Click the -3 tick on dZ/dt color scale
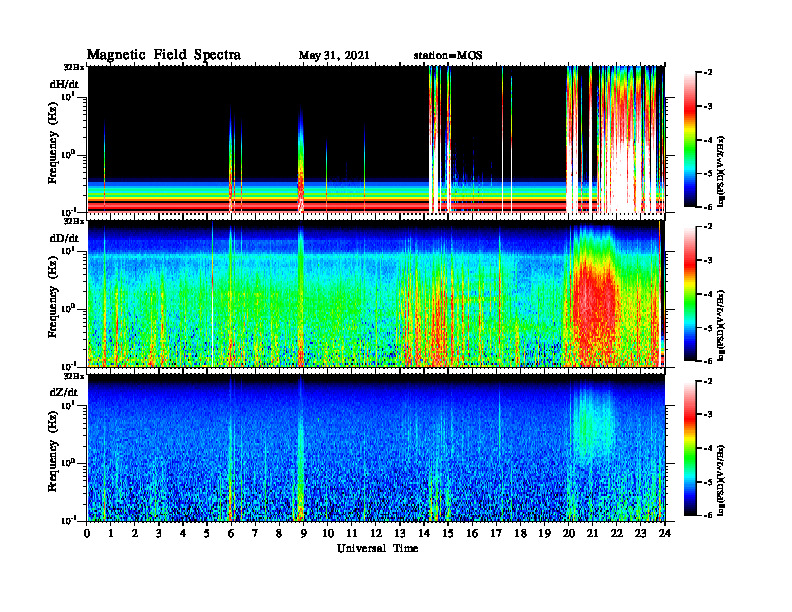This screenshot has width=792, height=612. coord(708,415)
